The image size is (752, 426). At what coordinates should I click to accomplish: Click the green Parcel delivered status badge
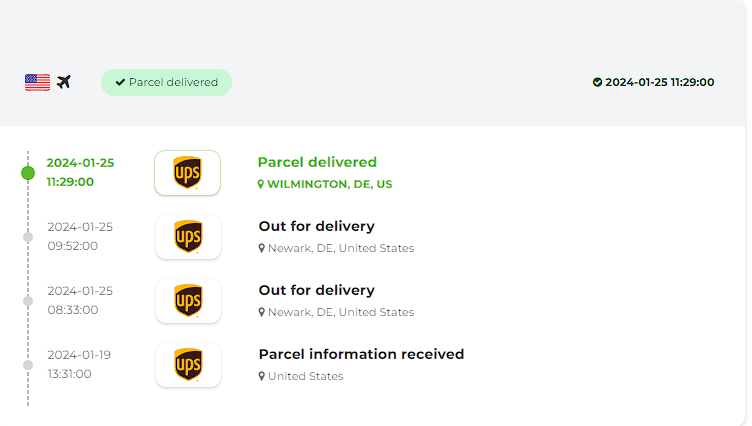coord(166,83)
